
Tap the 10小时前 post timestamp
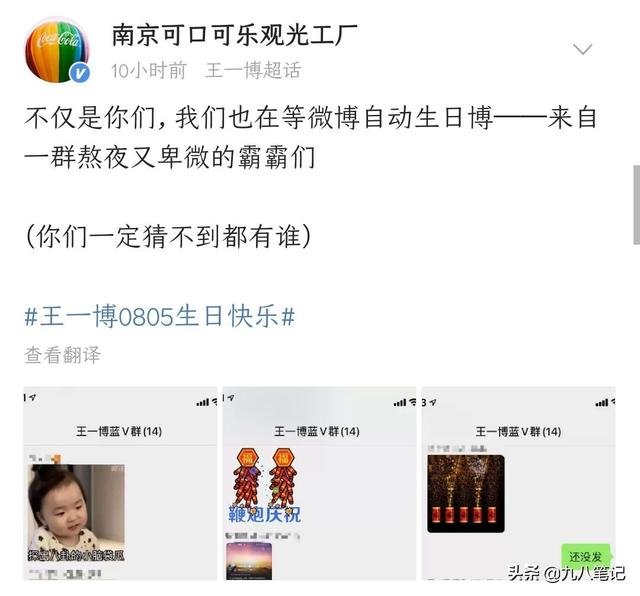[149, 70]
